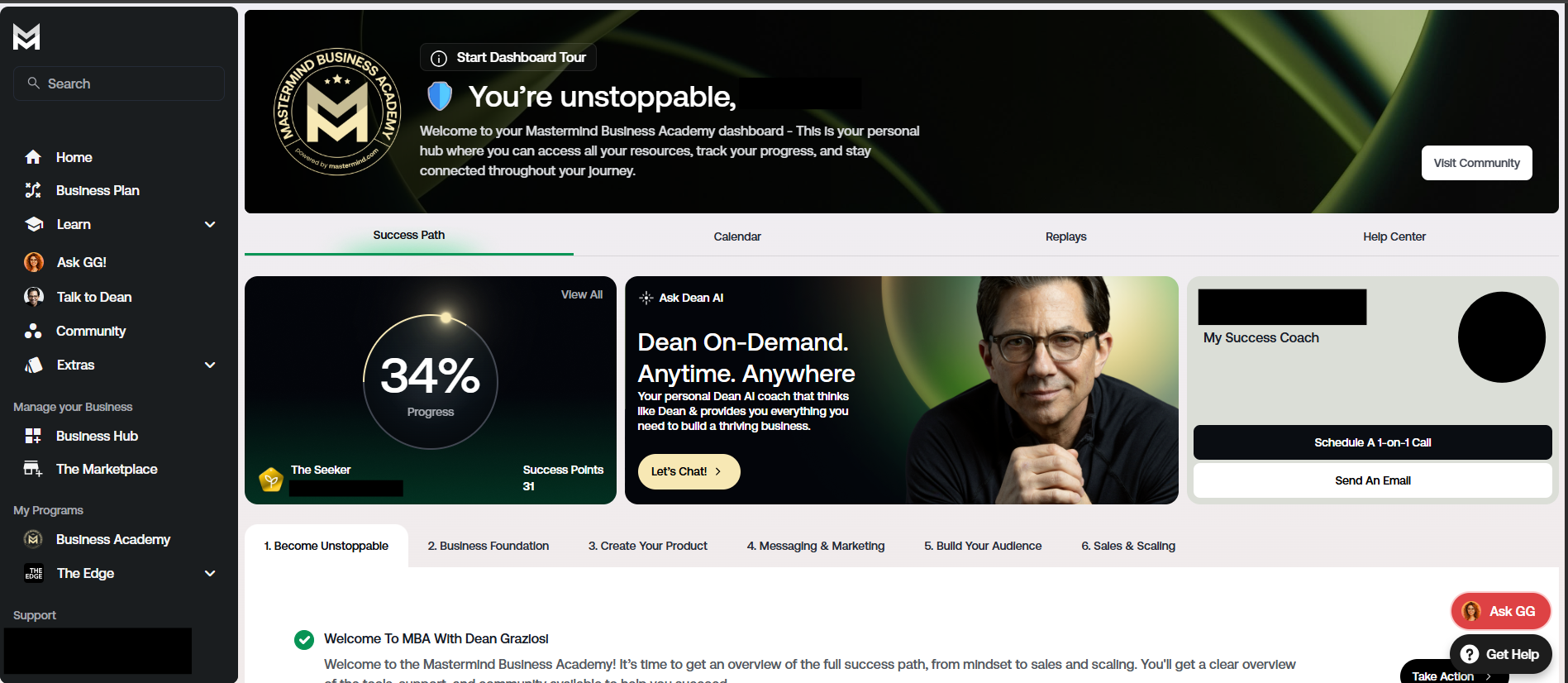This screenshot has width=1568, height=683.
Task: Switch to the Calendar tab
Action: pyautogui.click(x=737, y=236)
